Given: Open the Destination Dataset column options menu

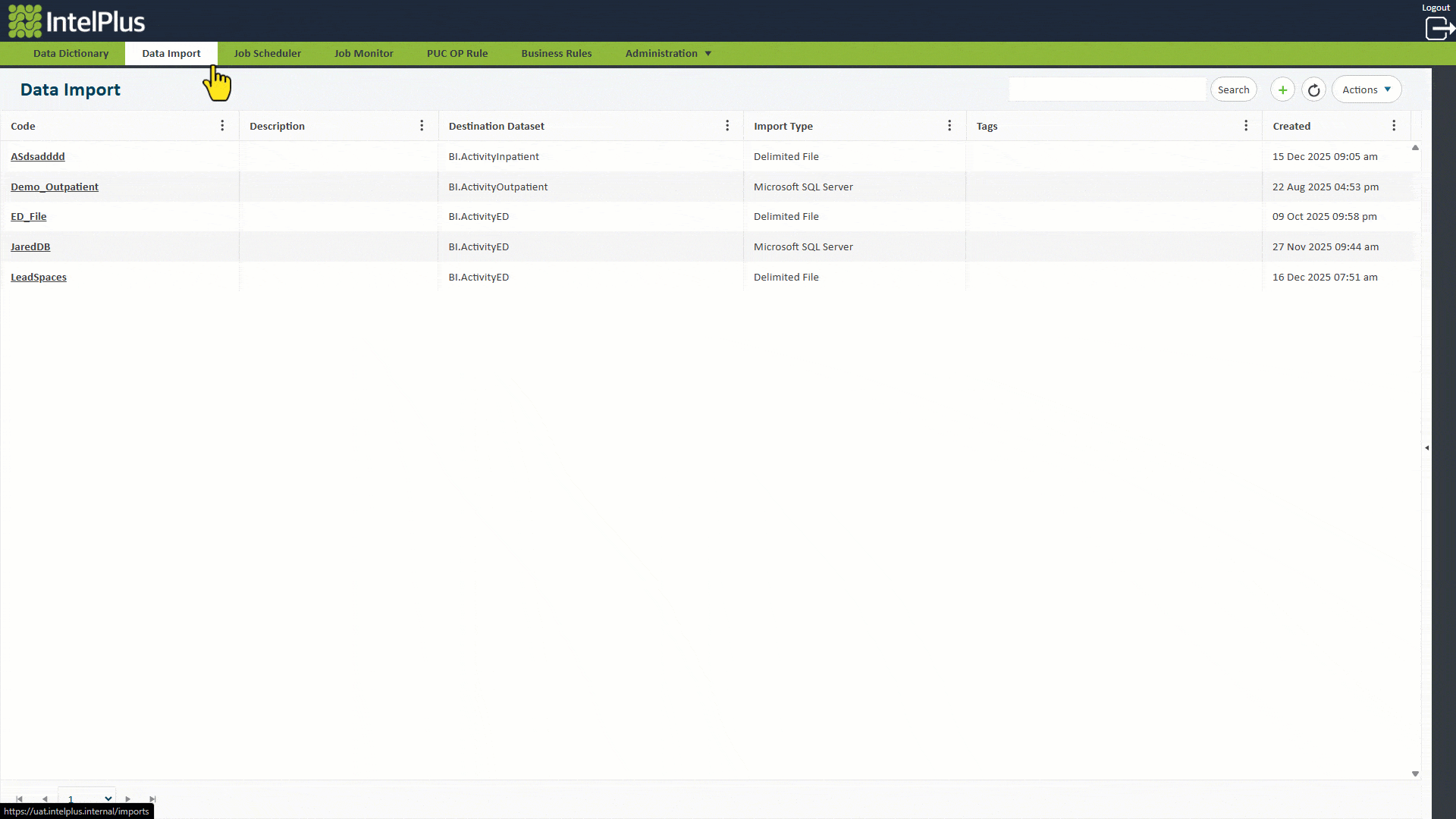Looking at the screenshot, I should [727, 126].
